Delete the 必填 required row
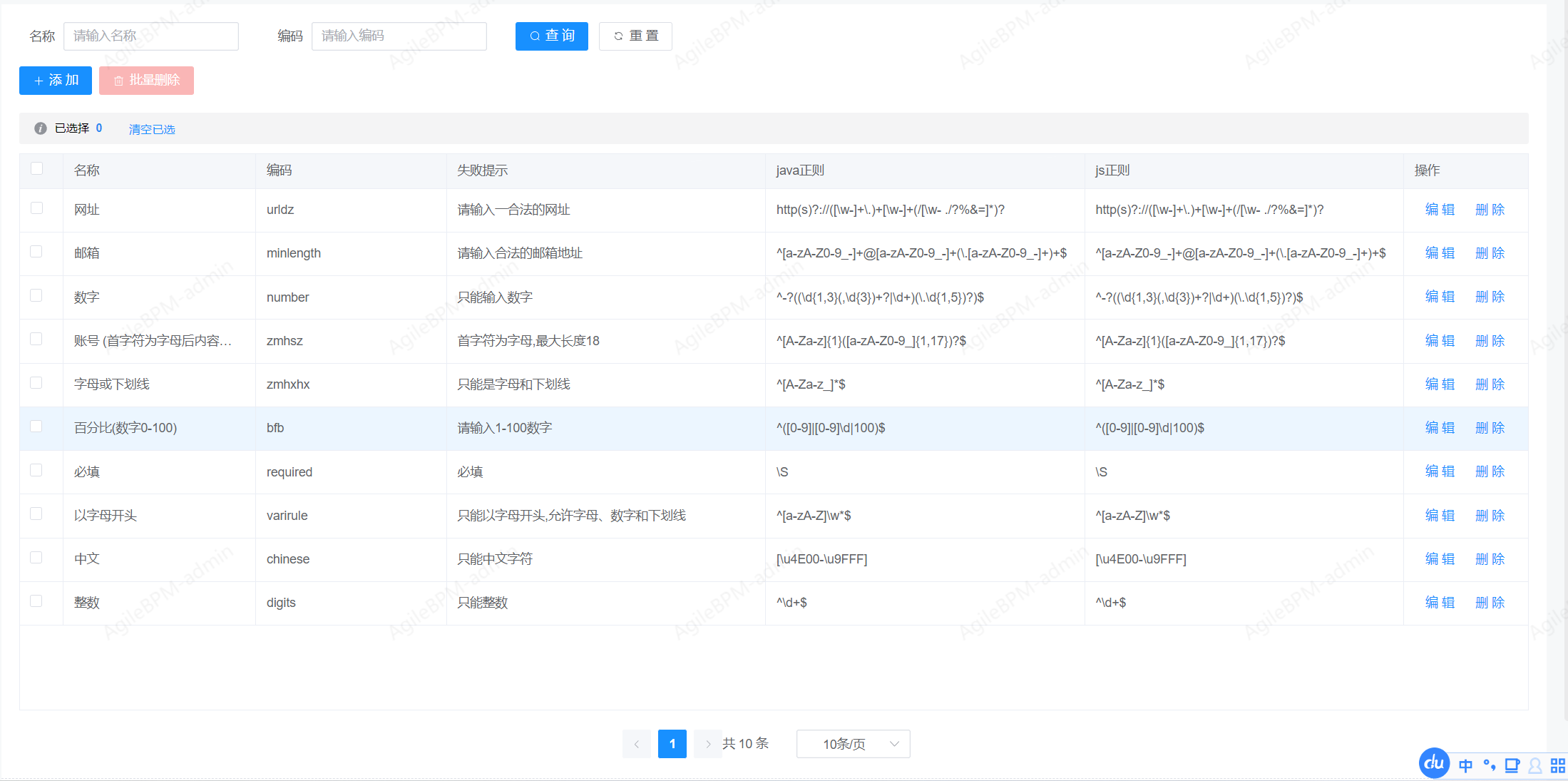Screen dimensions: 1568x781 click(x=1490, y=471)
